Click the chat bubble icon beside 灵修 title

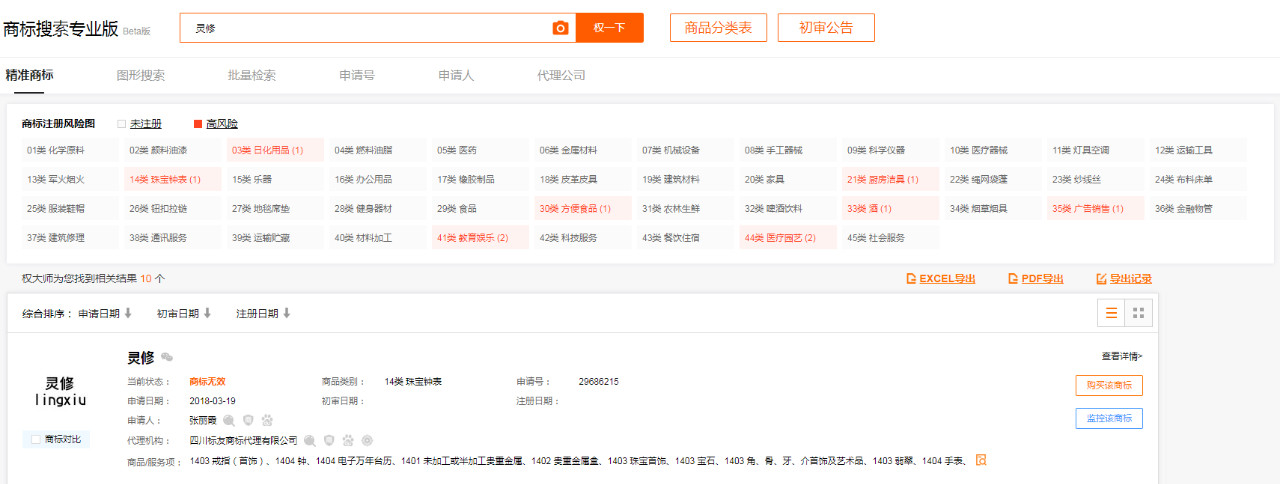point(167,357)
